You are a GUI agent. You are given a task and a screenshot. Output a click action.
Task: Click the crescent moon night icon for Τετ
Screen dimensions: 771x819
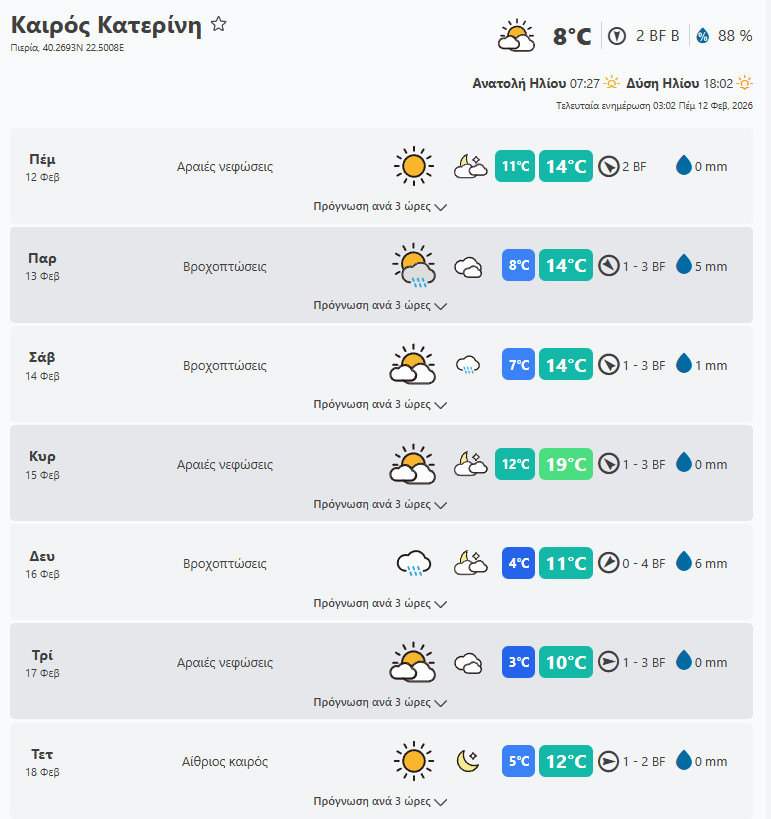click(469, 762)
